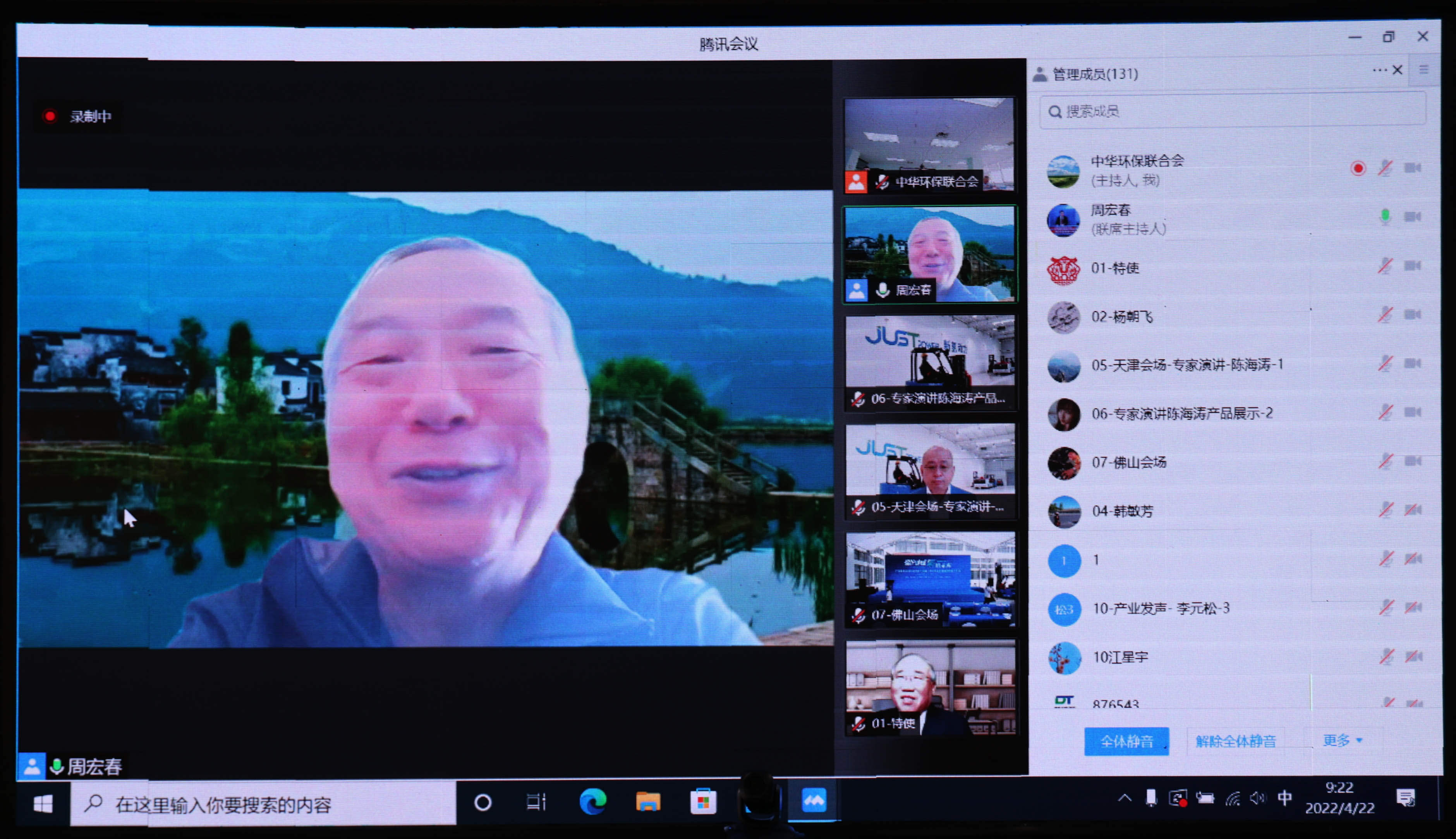Switch the 中 input method indicator
This screenshot has height=839, width=1456.
1284,799
